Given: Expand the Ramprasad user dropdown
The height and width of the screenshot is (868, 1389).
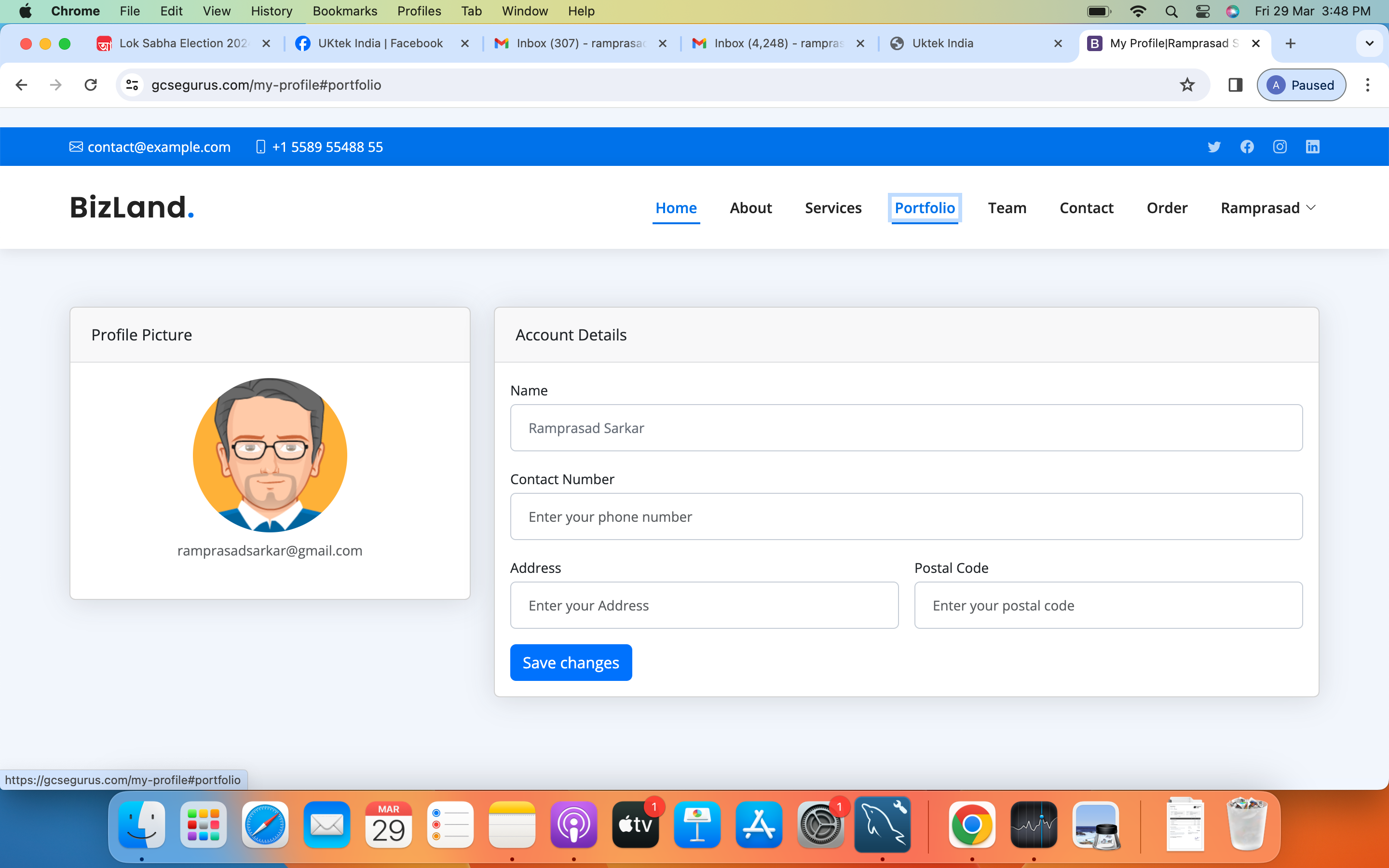Looking at the screenshot, I should [1267, 208].
